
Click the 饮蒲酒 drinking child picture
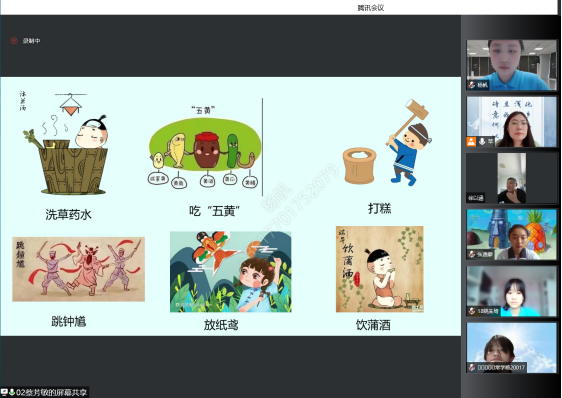(x=380, y=269)
